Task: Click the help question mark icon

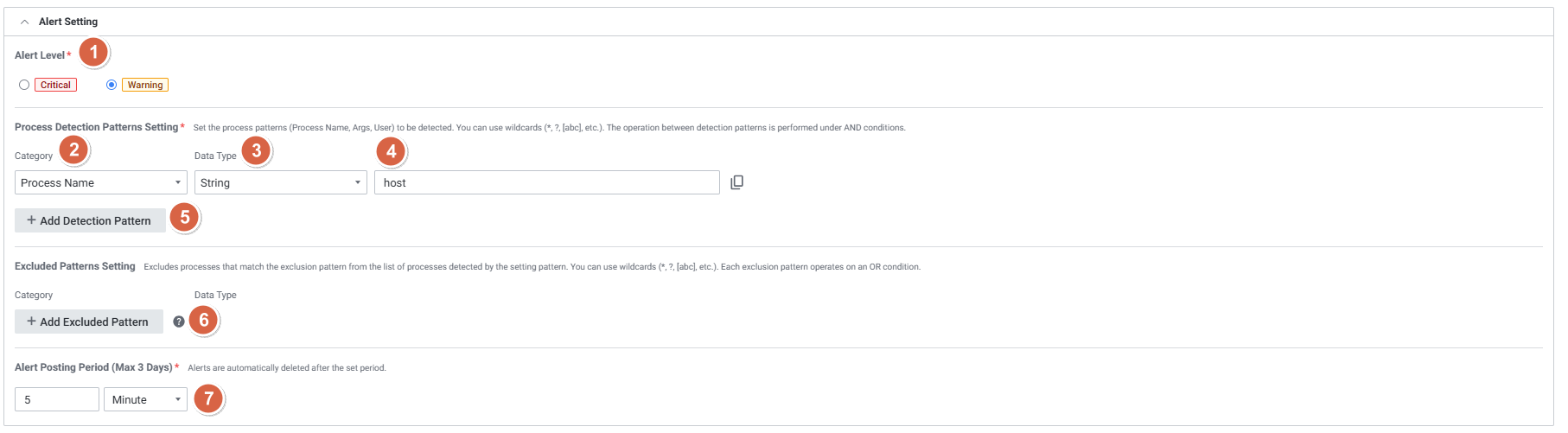Action: click(179, 322)
